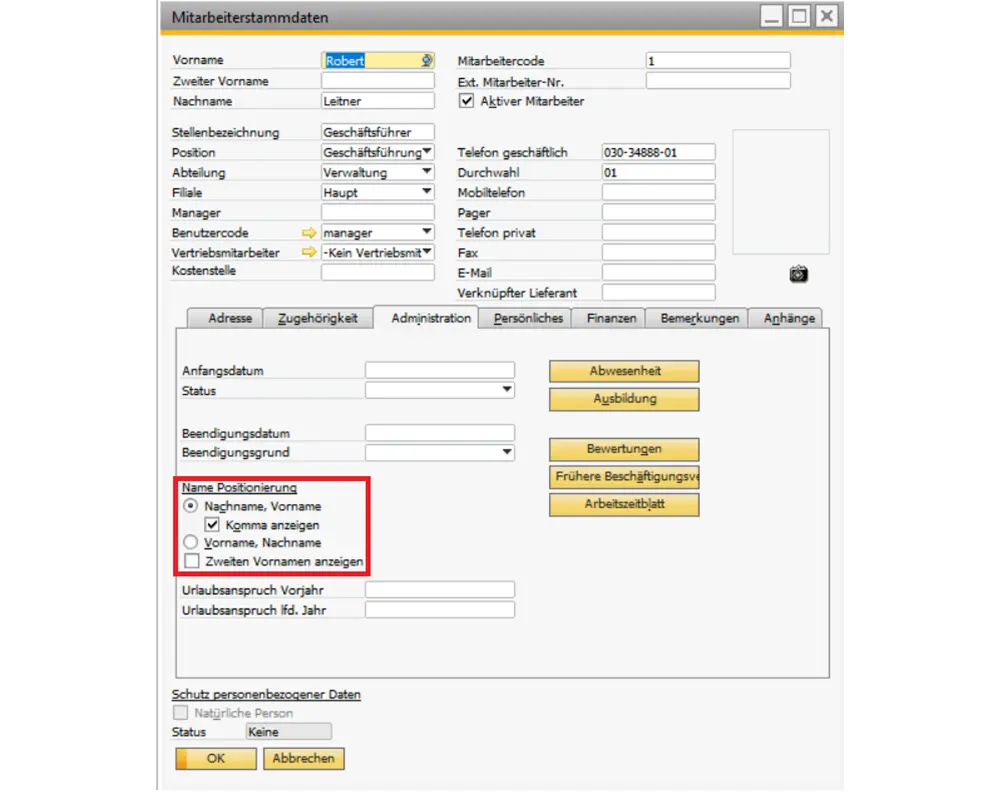This screenshot has width=1000, height=794.
Task: Click the Verknüpfter Lieferant field
Action: point(659,293)
